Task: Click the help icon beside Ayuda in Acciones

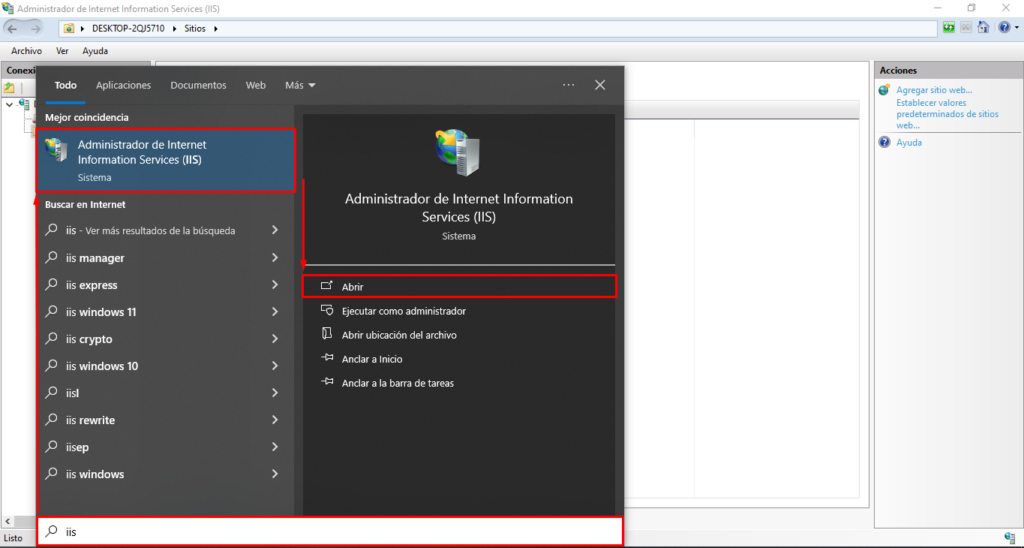Action: [x=884, y=142]
